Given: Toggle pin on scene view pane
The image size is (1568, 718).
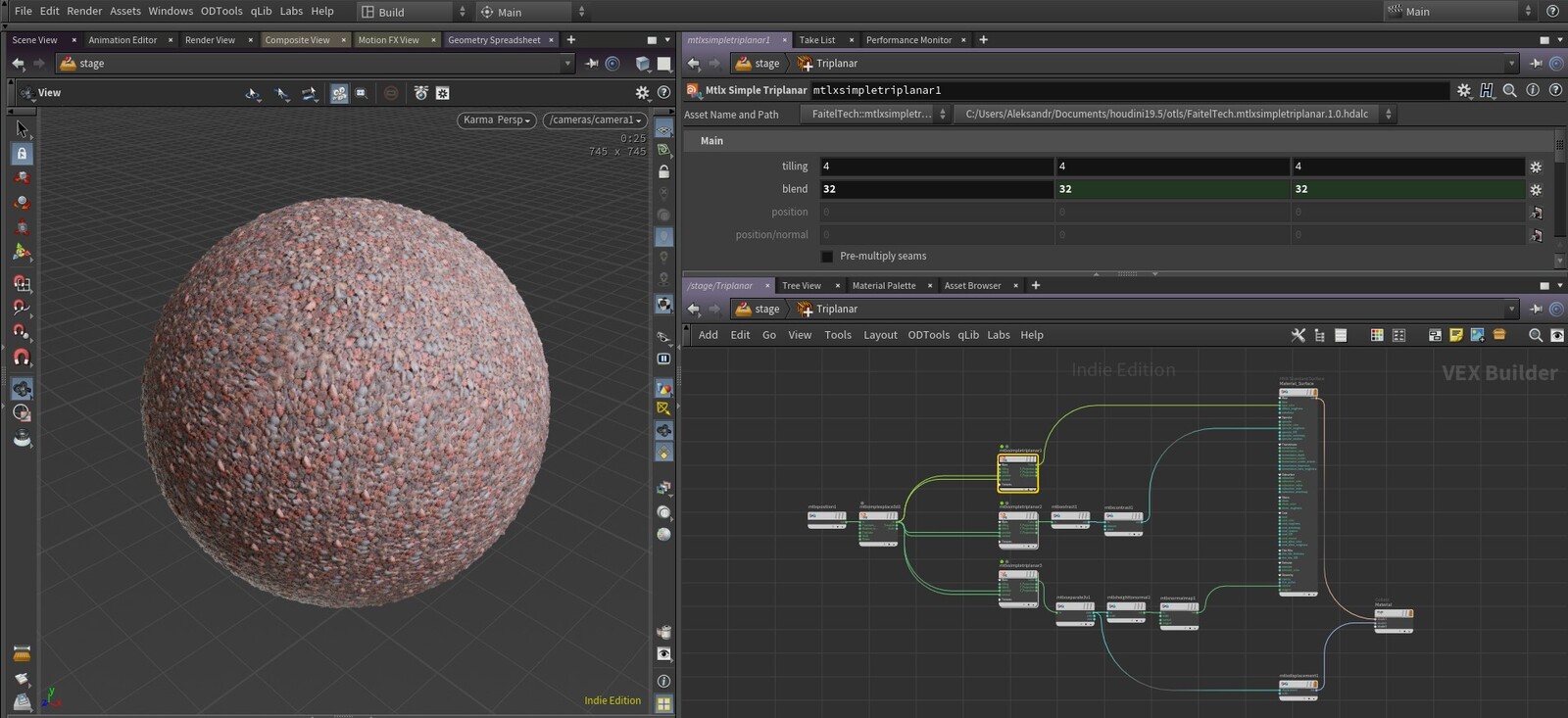Looking at the screenshot, I should (591, 63).
